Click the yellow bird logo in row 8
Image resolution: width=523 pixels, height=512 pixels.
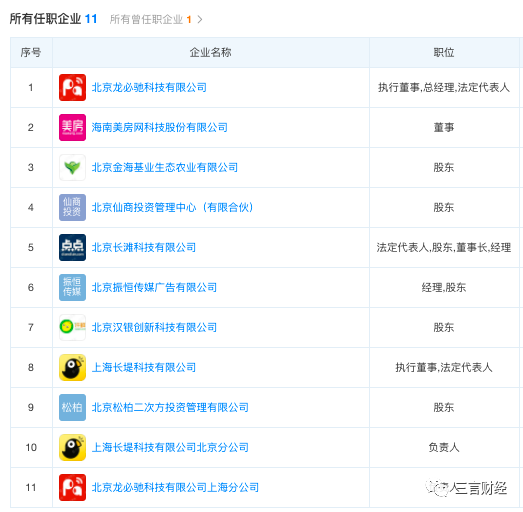[72, 367]
